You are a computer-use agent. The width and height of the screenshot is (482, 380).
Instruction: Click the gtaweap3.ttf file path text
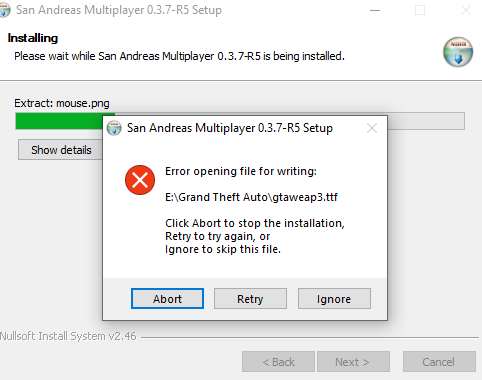(251, 197)
